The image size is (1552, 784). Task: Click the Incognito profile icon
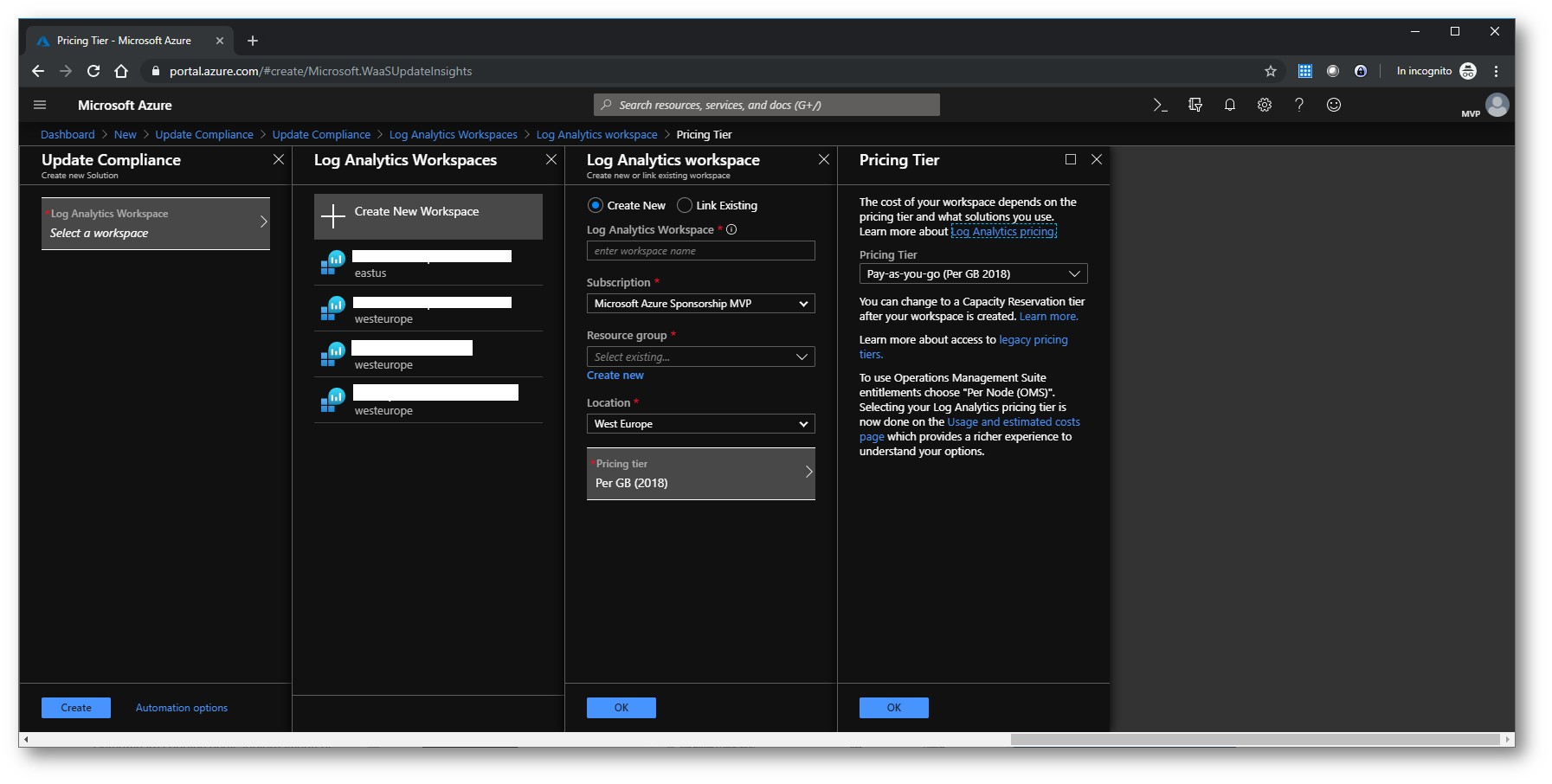tap(1468, 71)
